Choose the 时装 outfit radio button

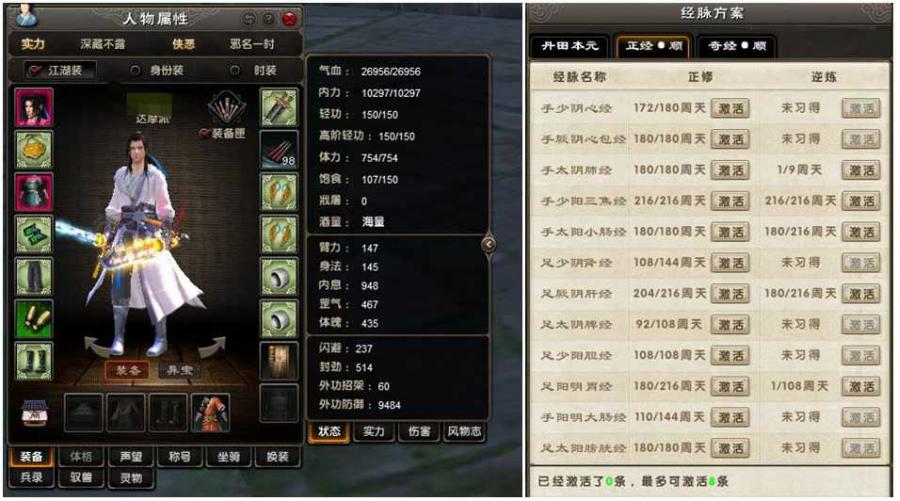coord(235,71)
